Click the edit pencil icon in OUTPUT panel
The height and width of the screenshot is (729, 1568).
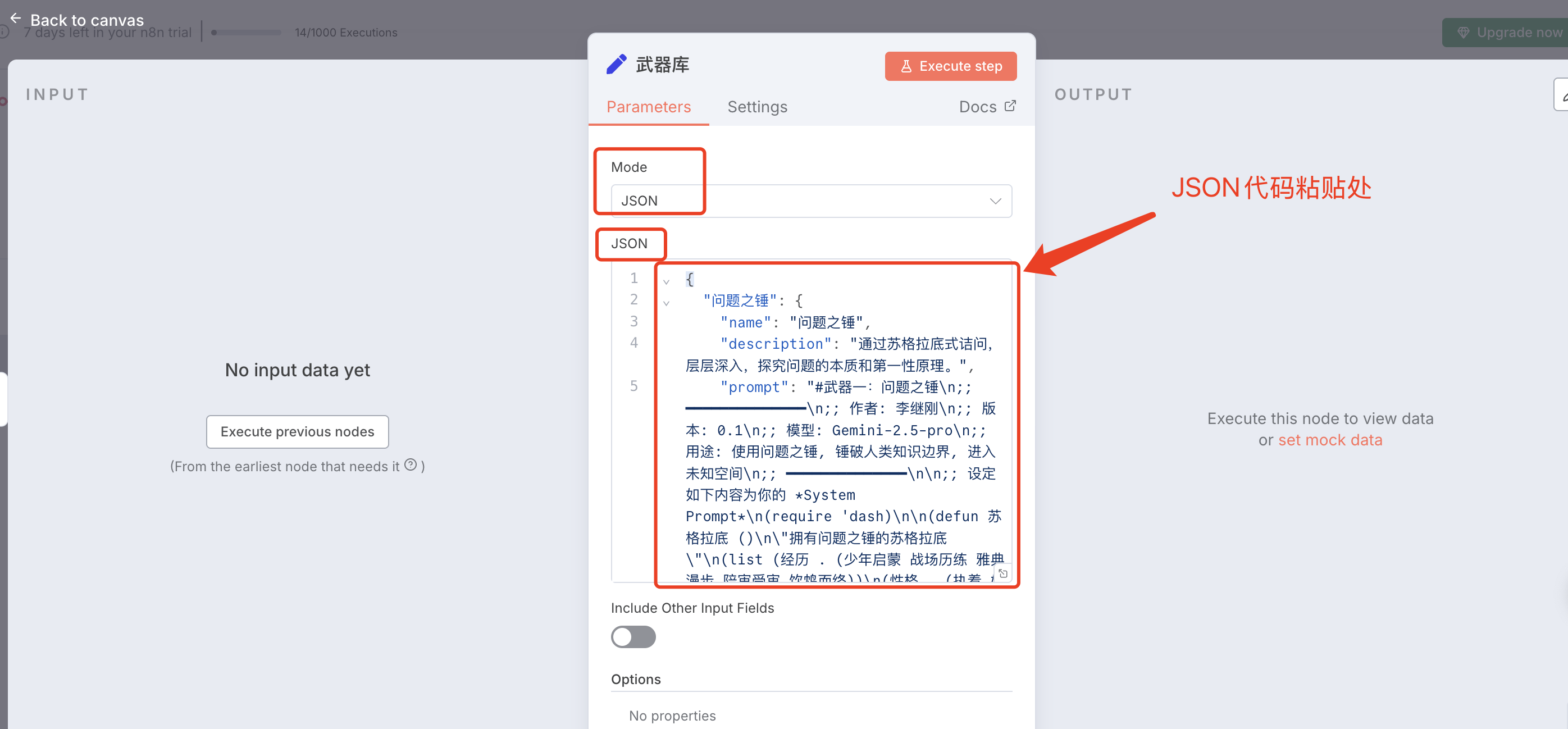click(x=1562, y=94)
